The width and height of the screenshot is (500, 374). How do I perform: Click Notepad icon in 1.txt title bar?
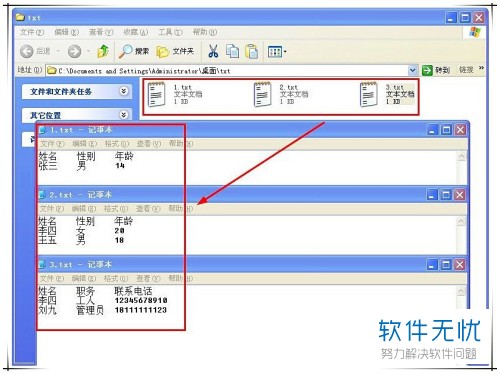[42, 130]
